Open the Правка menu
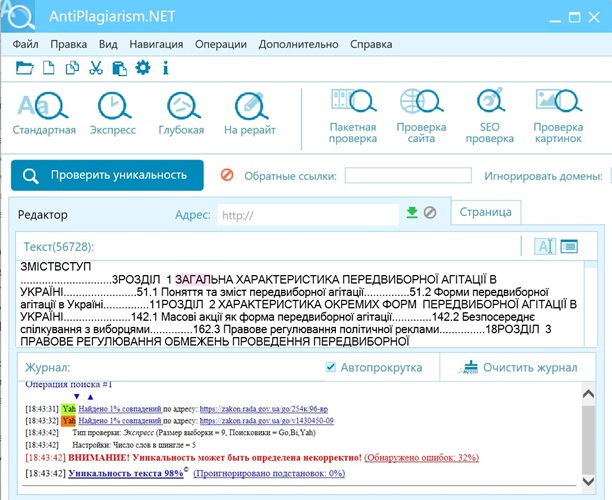Image resolution: width=612 pixels, height=500 pixels. pos(69,44)
